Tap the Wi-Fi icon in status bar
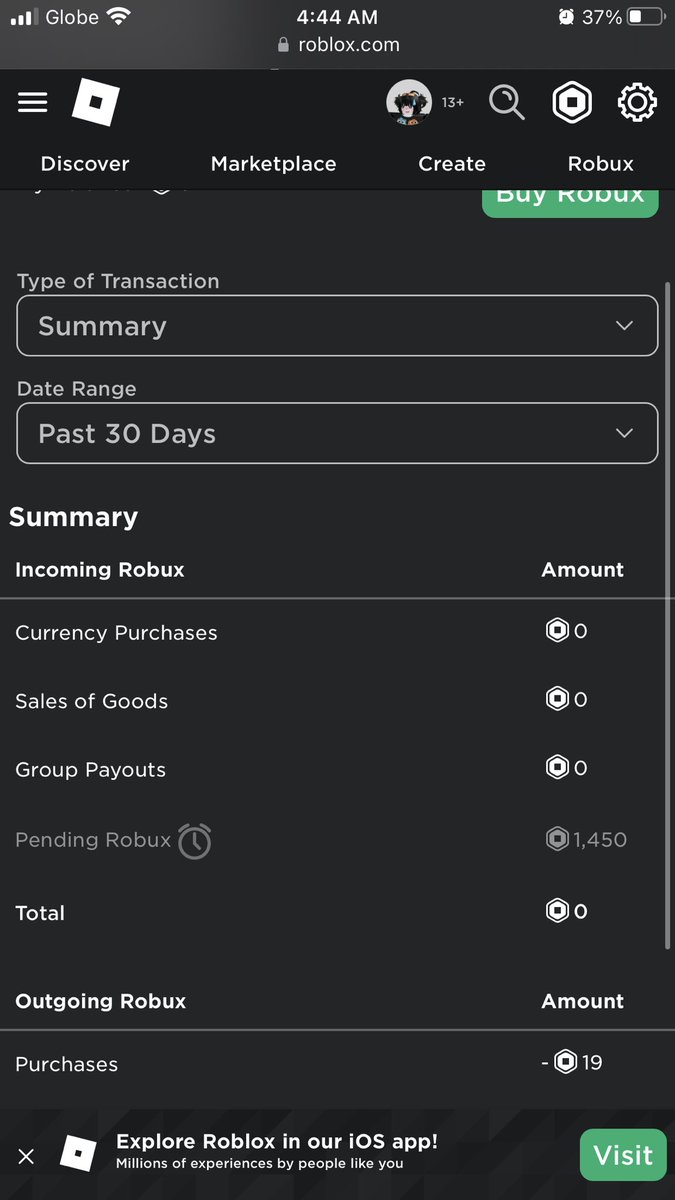This screenshot has width=675, height=1200. pos(119,17)
